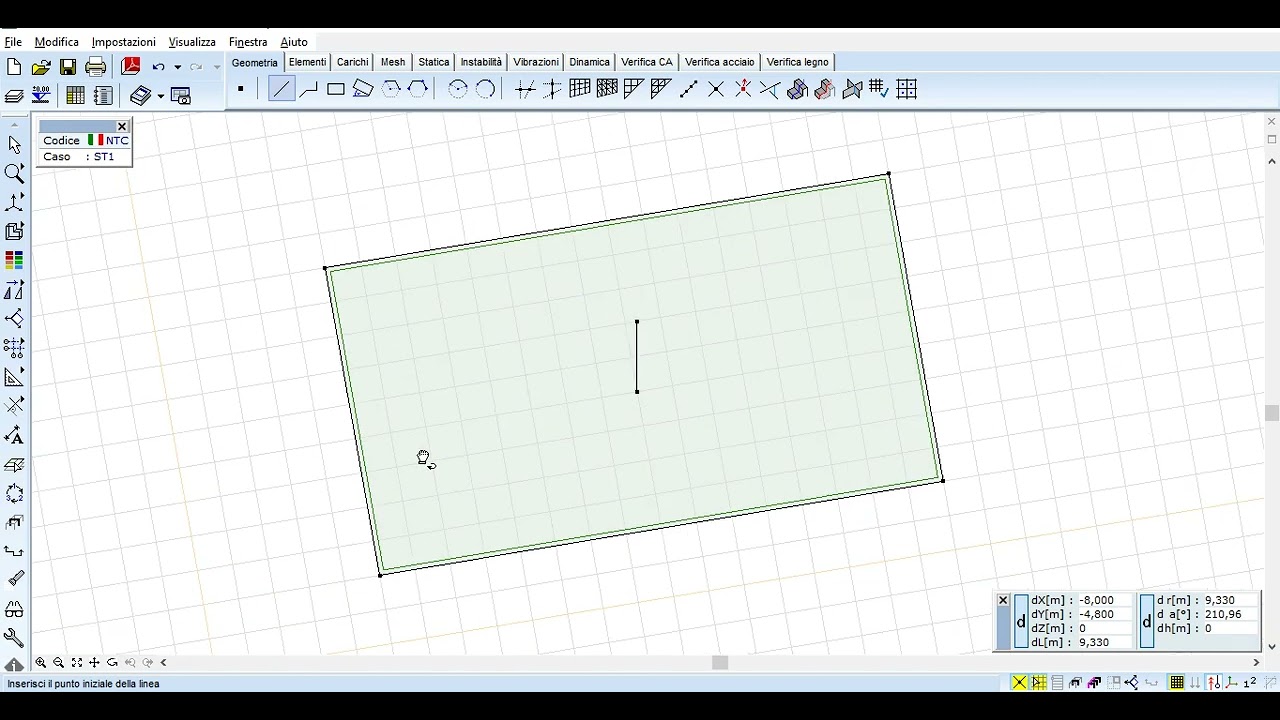
Task: Expand the drawings library dropdown arrow
Action: (x=160, y=96)
